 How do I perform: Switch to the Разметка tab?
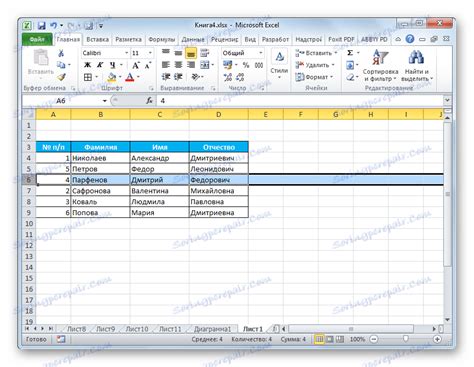click(128, 39)
